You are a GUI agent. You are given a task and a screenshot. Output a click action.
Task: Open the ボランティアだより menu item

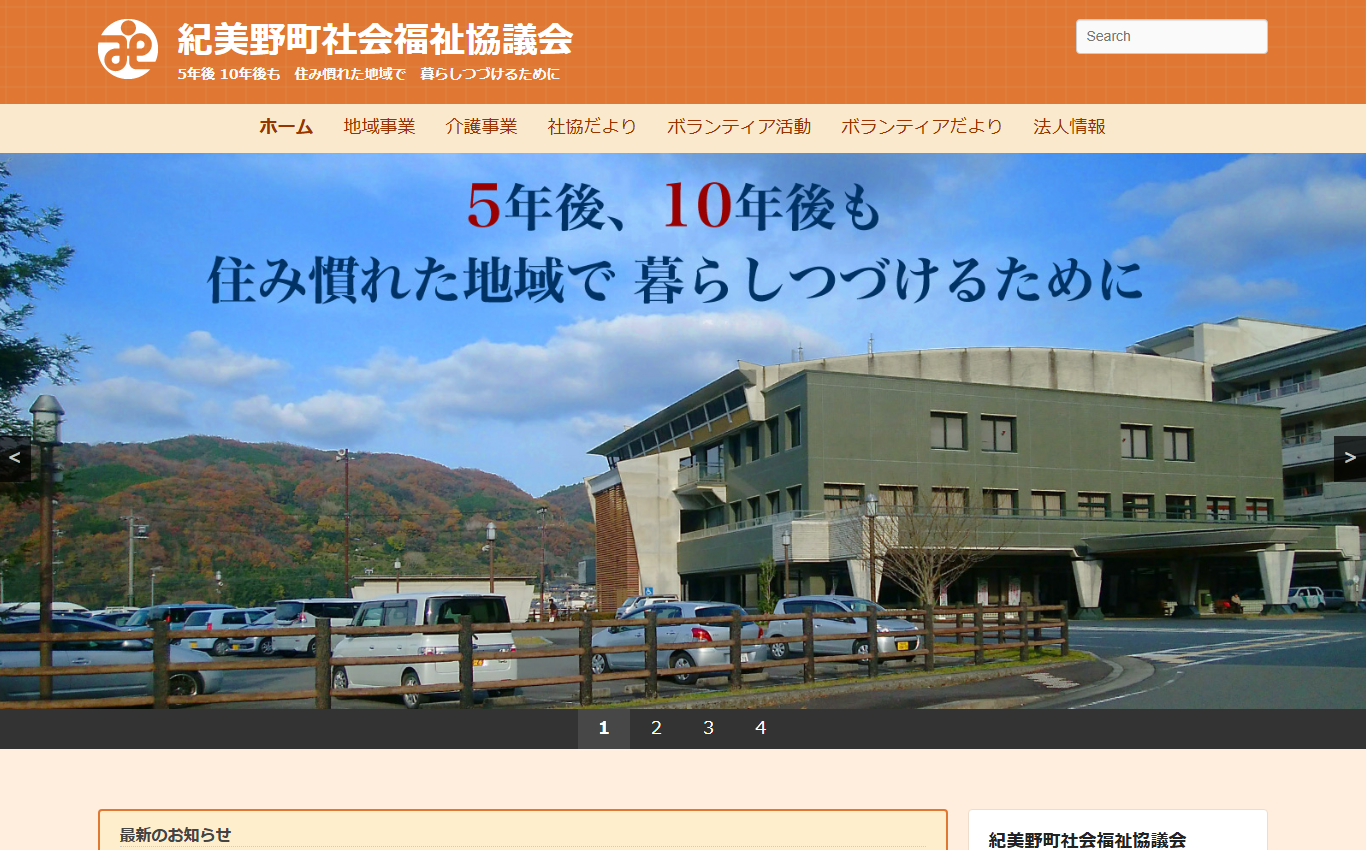pos(921,127)
